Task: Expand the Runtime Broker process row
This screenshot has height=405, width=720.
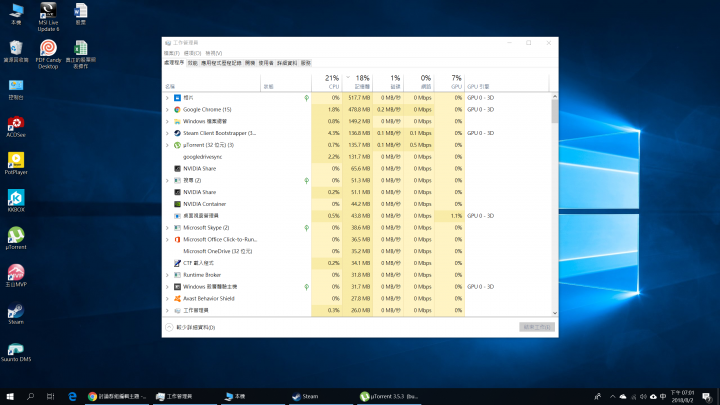Action: click(x=167, y=275)
